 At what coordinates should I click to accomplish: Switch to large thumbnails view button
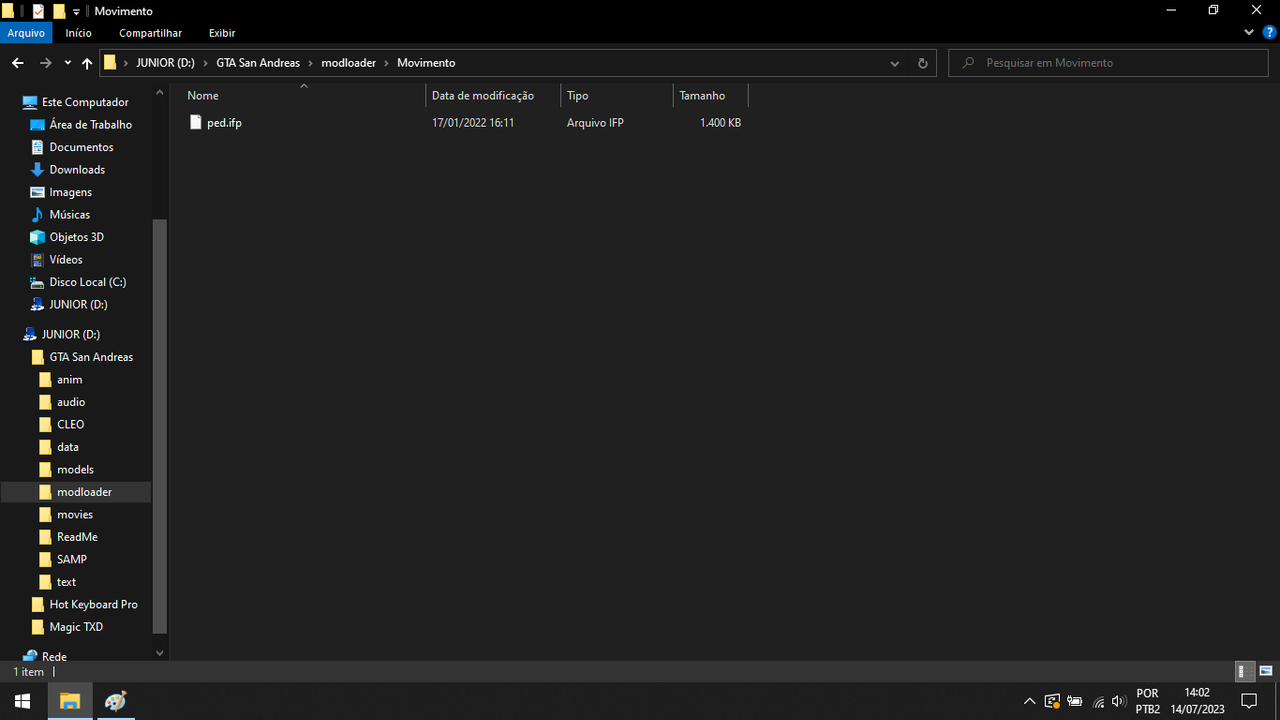click(x=1265, y=672)
